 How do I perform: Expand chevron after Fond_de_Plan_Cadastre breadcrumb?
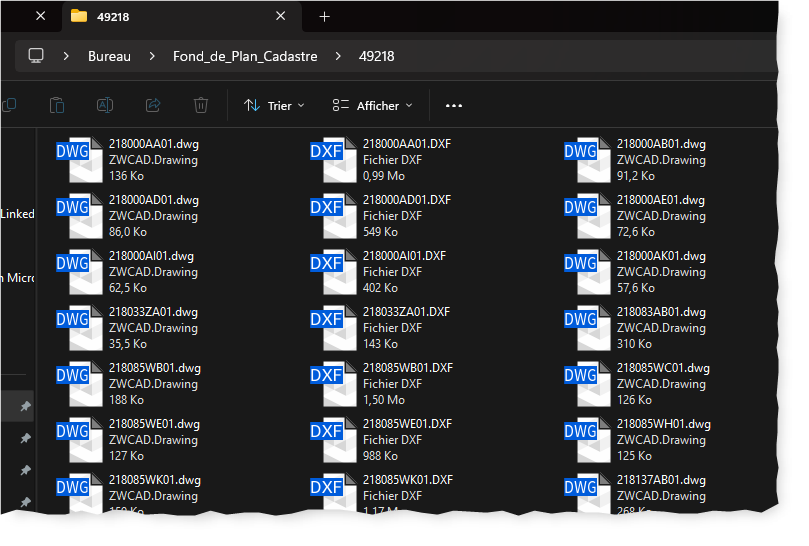coord(338,56)
